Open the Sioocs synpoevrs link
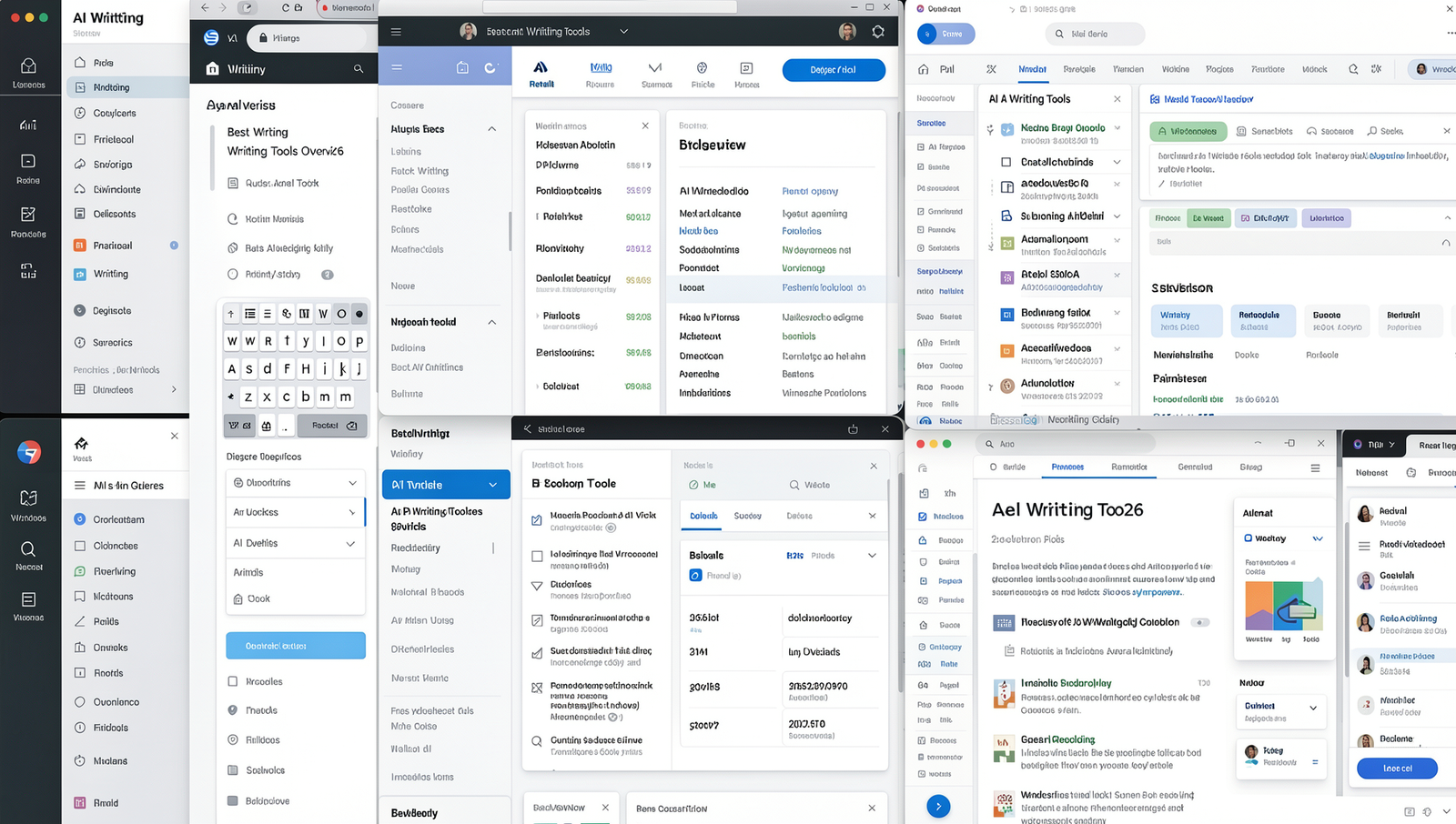Image resolution: width=1456 pixels, height=824 pixels. 1142,592
